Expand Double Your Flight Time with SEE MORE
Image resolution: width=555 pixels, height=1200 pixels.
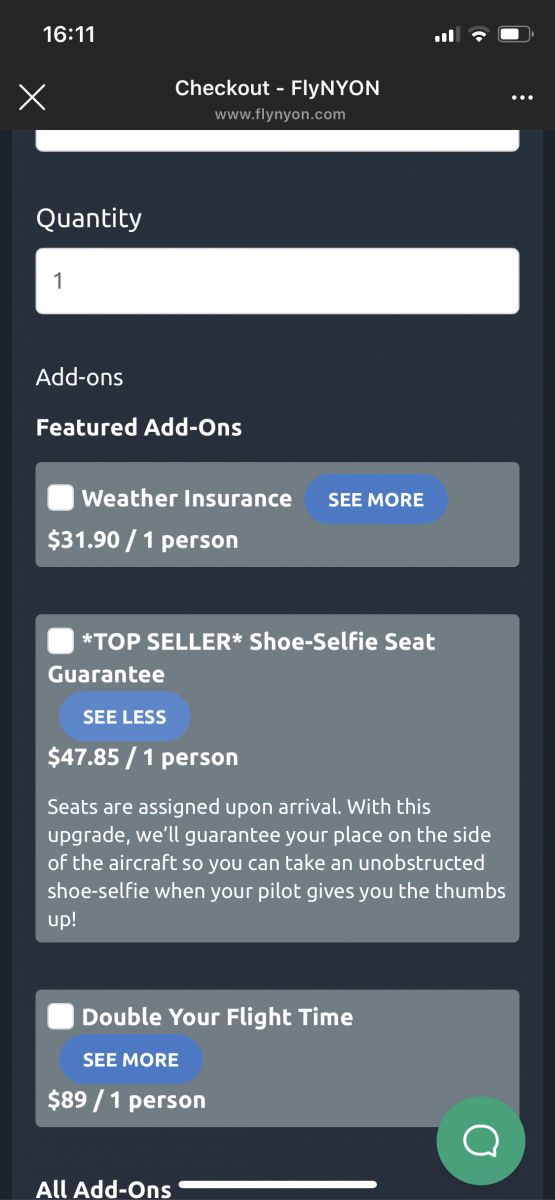(131, 1060)
